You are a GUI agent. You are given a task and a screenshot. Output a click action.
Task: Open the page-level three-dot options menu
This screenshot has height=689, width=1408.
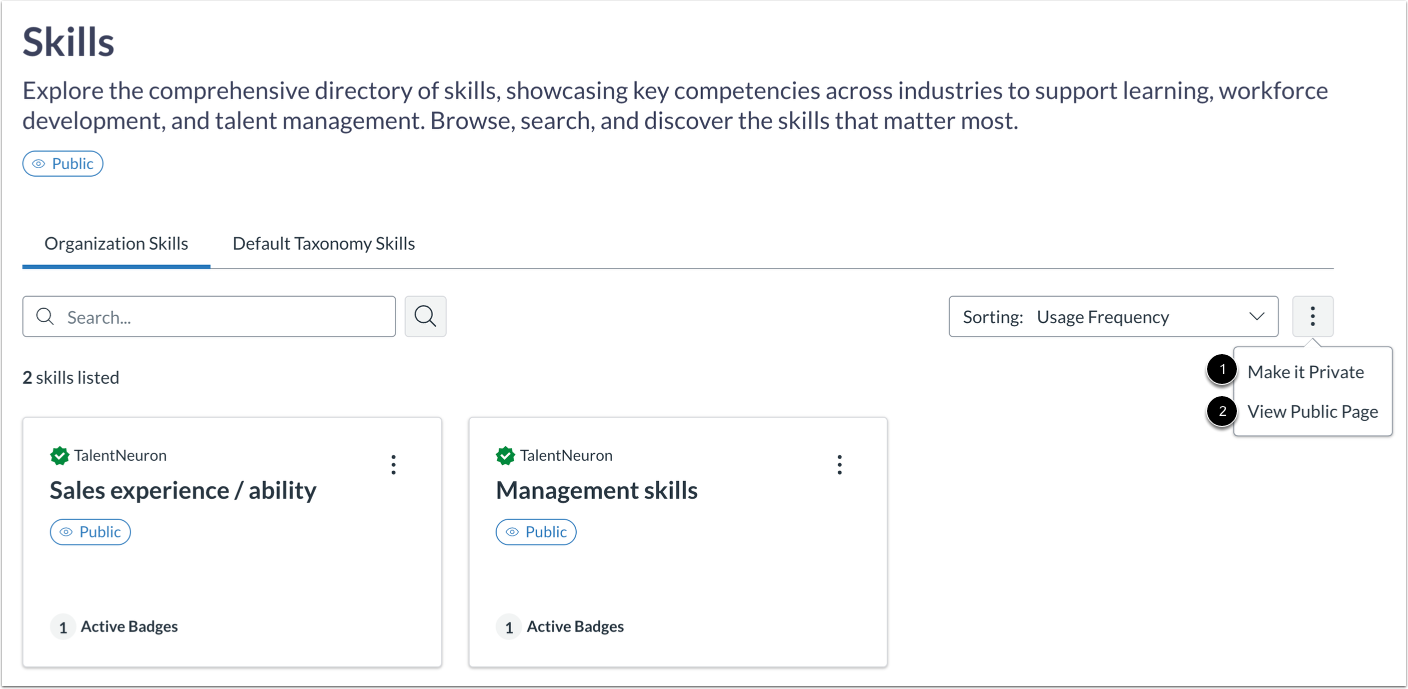coord(1312,317)
